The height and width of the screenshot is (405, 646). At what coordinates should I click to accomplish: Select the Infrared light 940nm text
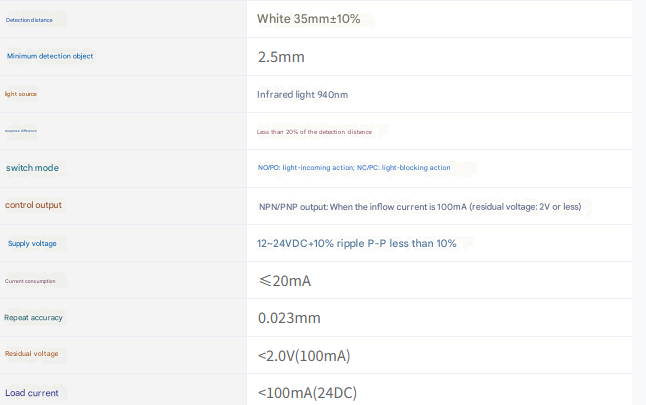coord(302,94)
